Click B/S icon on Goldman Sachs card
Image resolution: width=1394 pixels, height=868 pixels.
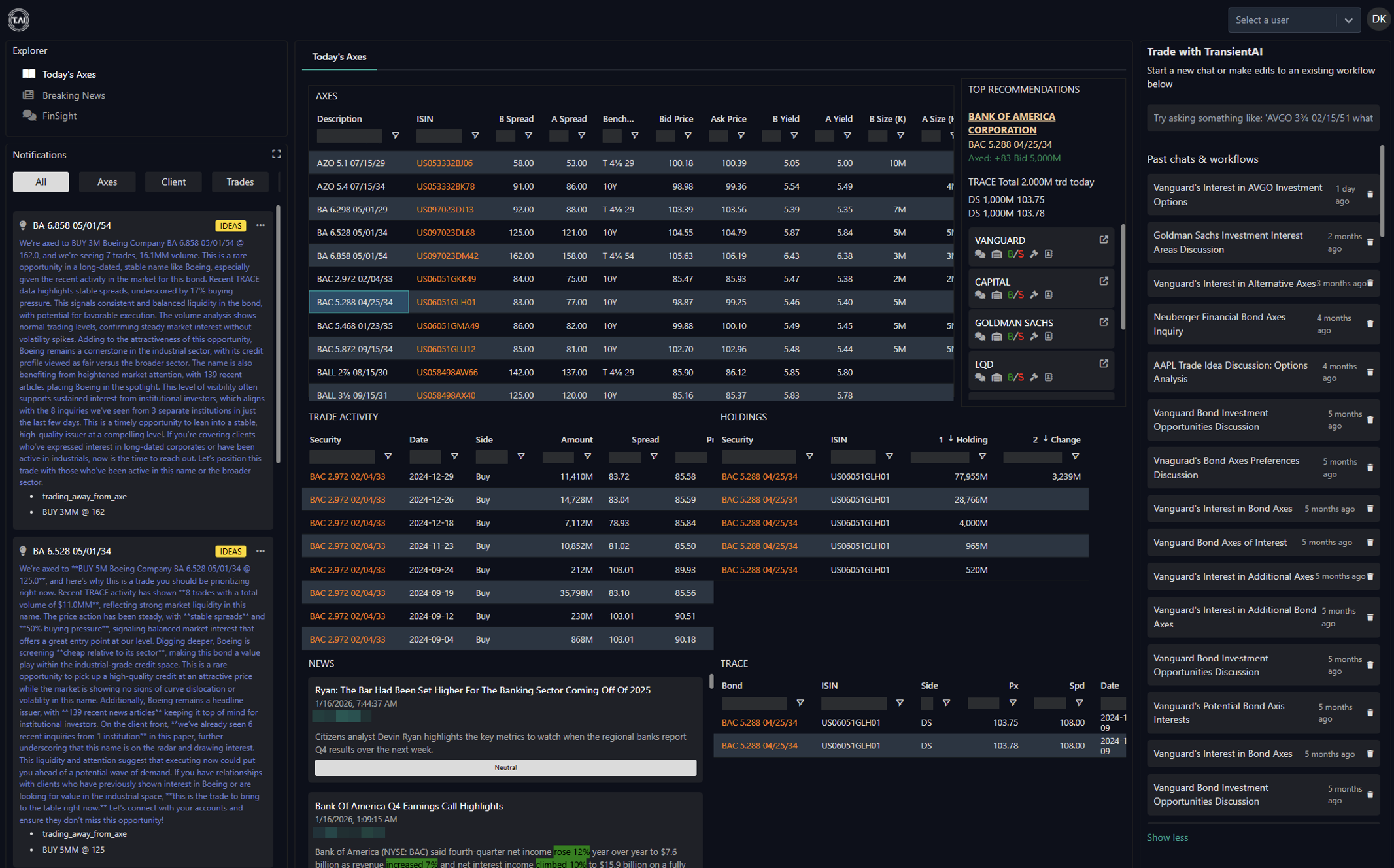click(1015, 337)
